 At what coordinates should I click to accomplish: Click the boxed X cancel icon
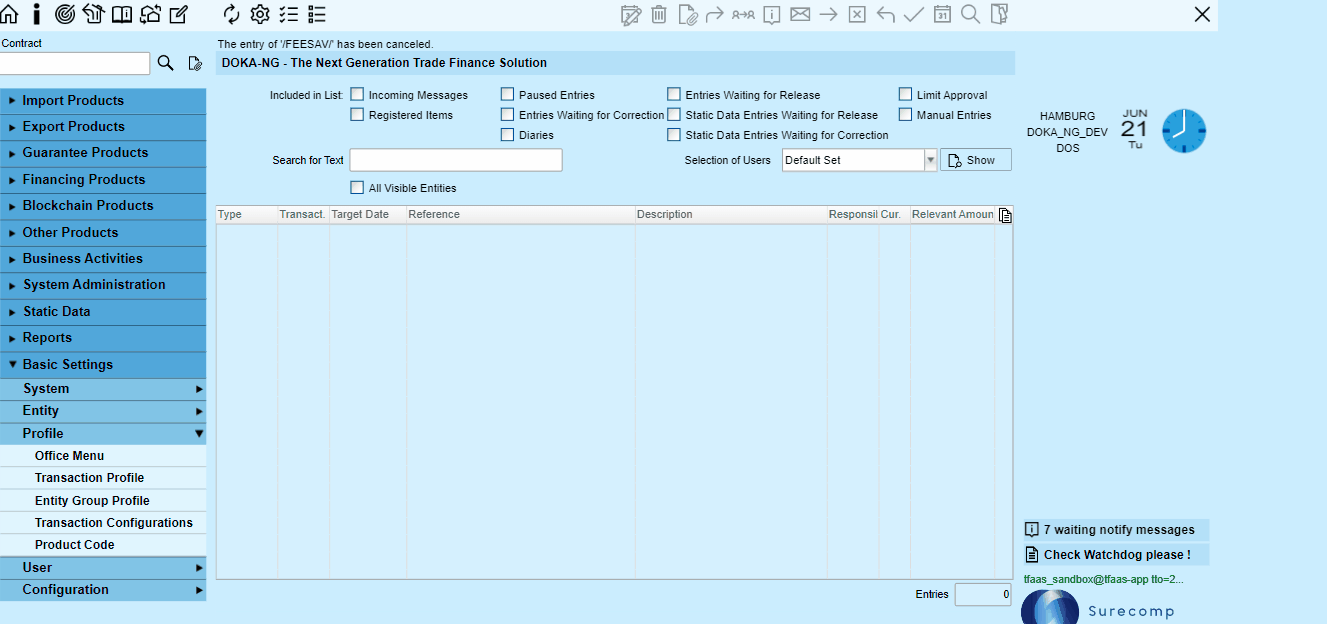tap(857, 14)
